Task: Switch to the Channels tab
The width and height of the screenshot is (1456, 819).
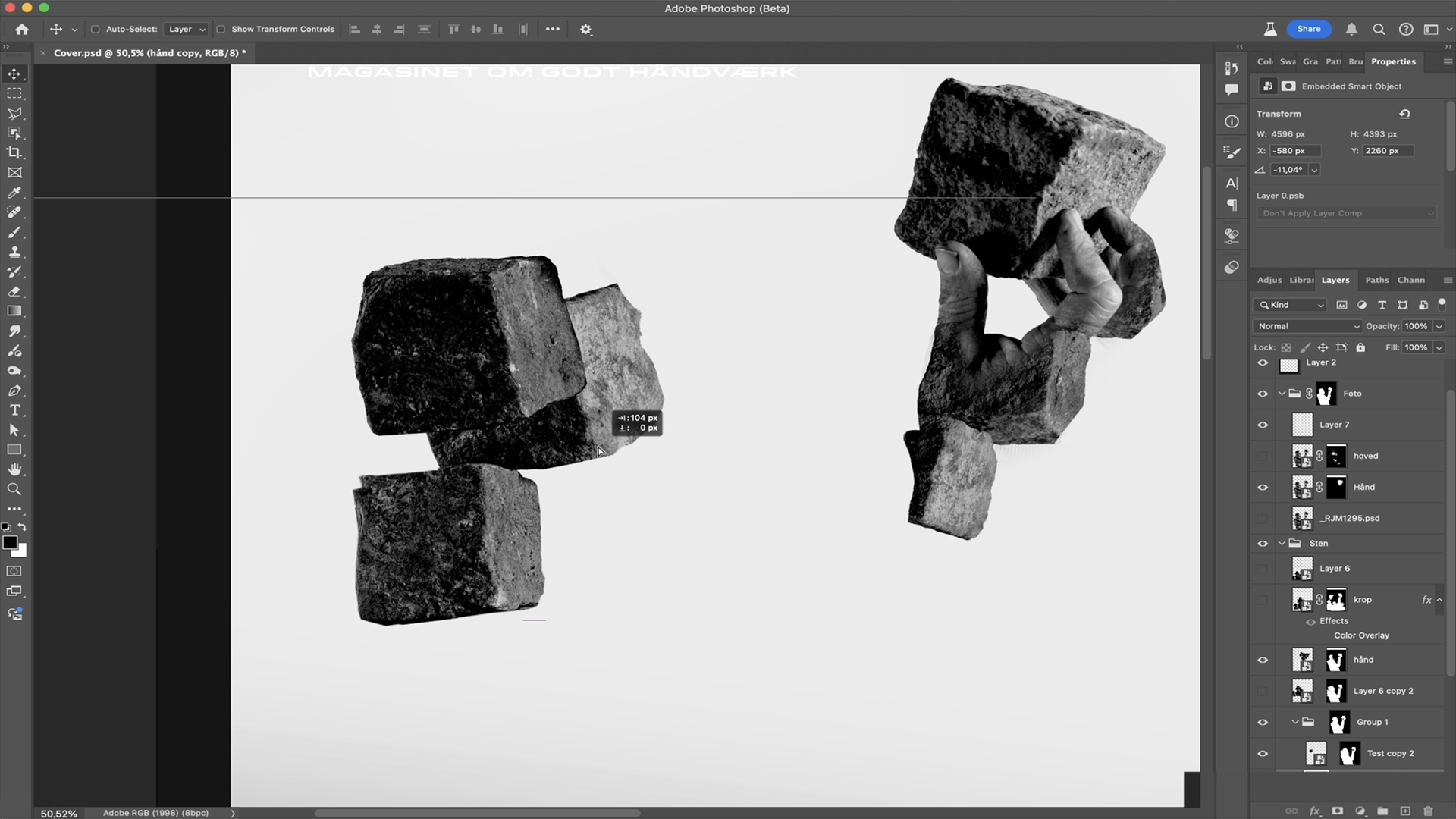Action: (x=1412, y=280)
